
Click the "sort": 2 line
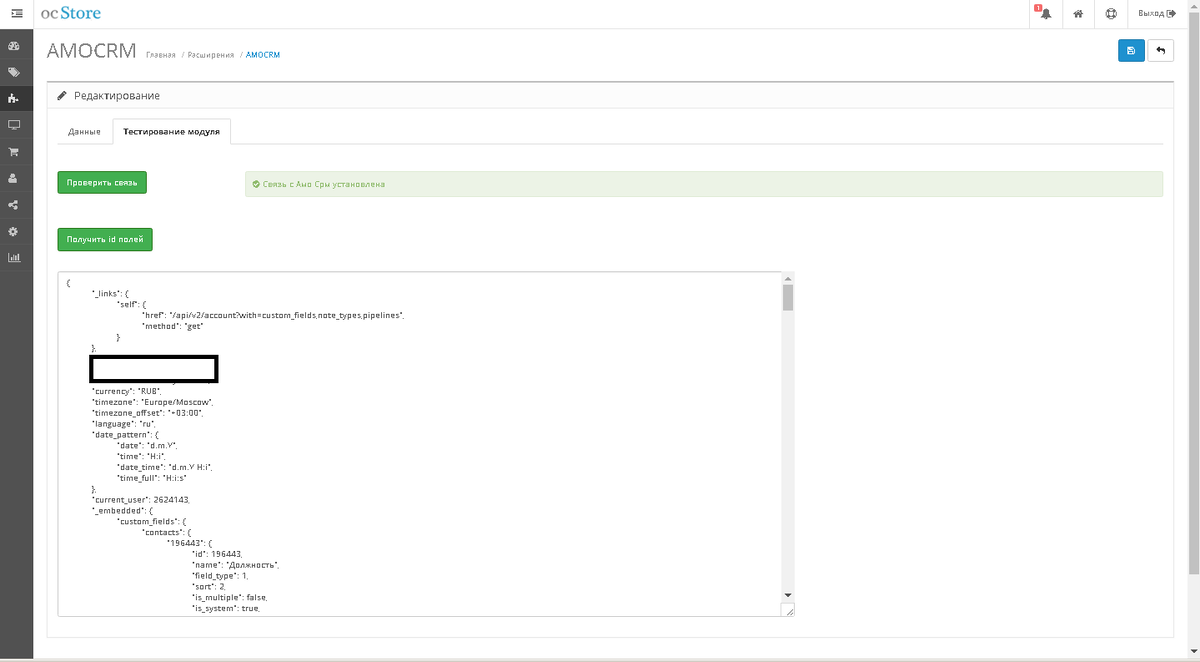(x=208, y=586)
